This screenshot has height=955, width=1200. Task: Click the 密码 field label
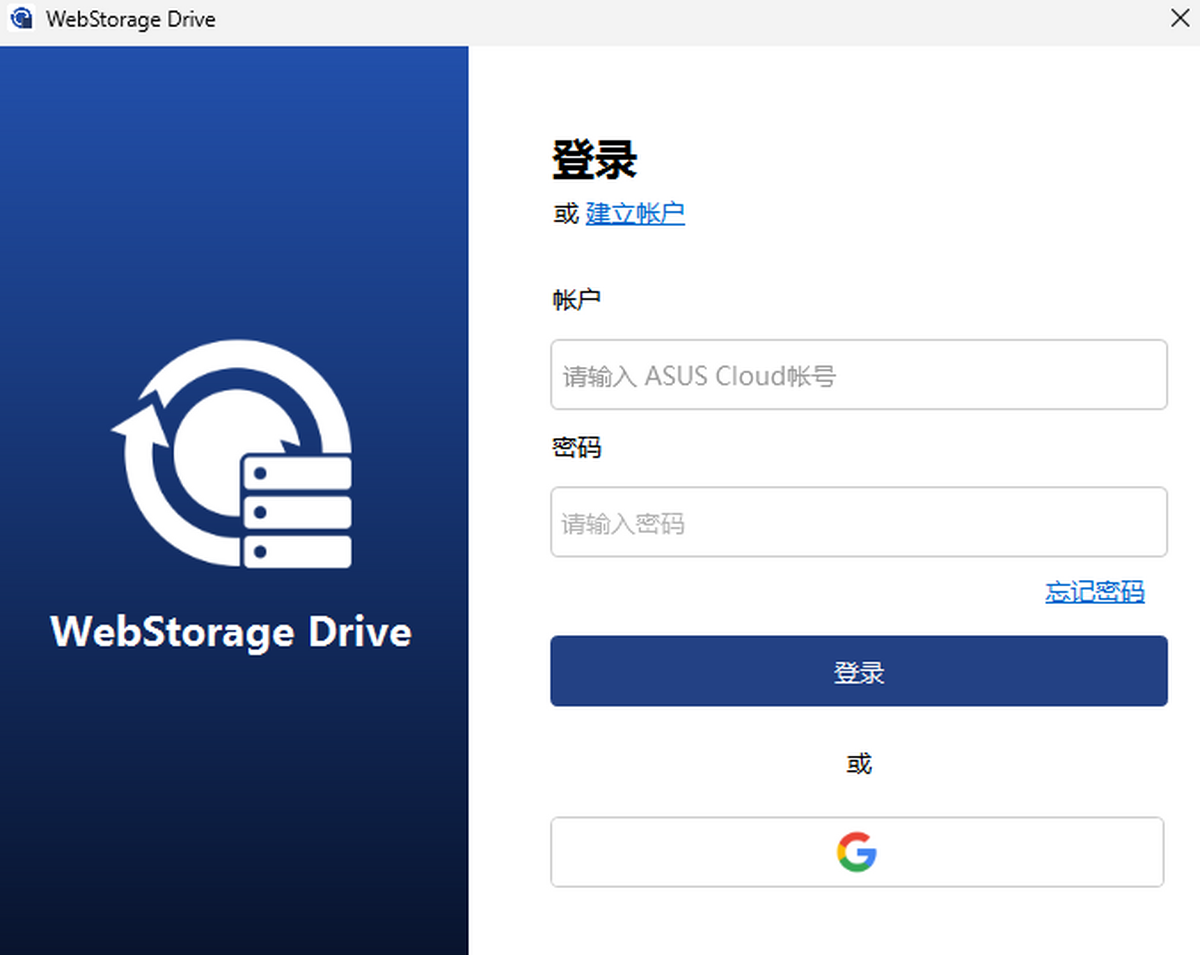pyautogui.click(x=577, y=447)
